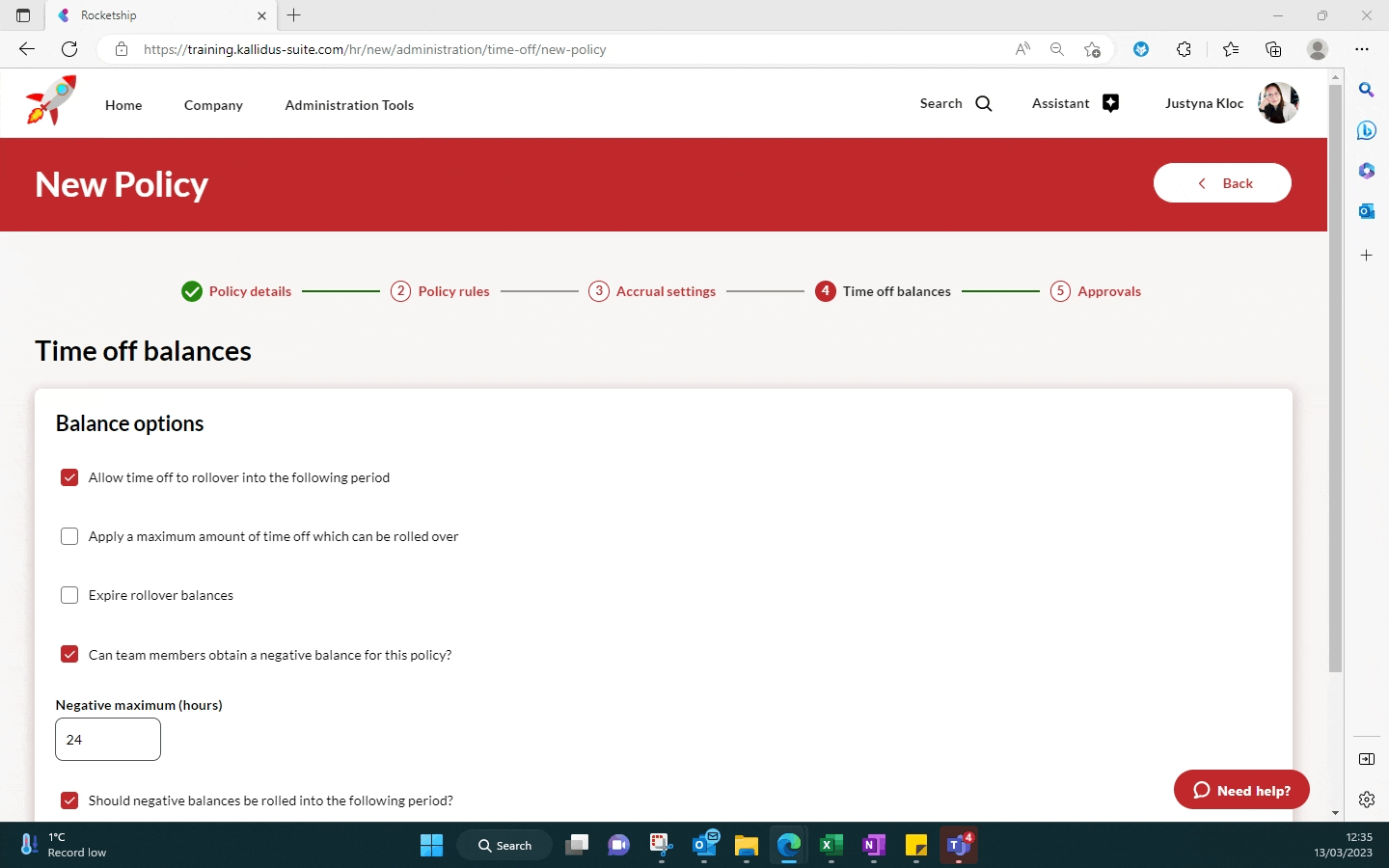Click the Negative maximum hours field

click(x=108, y=740)
